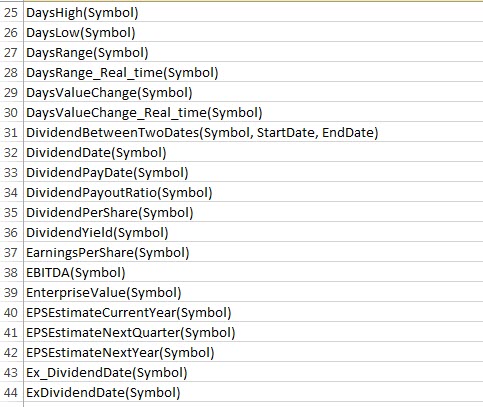
Task: Select row header 43
Action: 11,372
